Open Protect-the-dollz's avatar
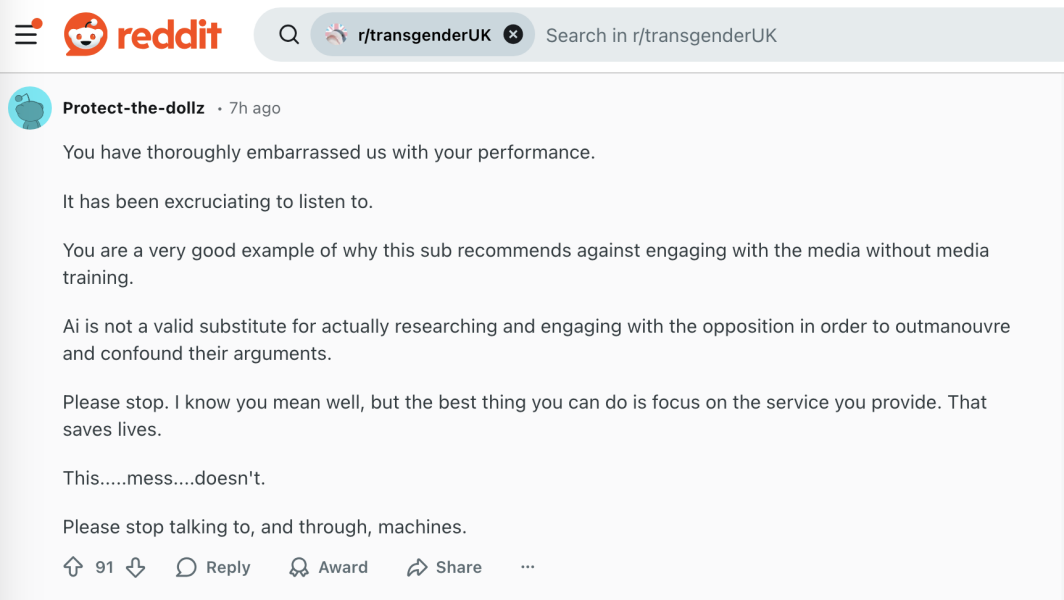 click(30, 108)
